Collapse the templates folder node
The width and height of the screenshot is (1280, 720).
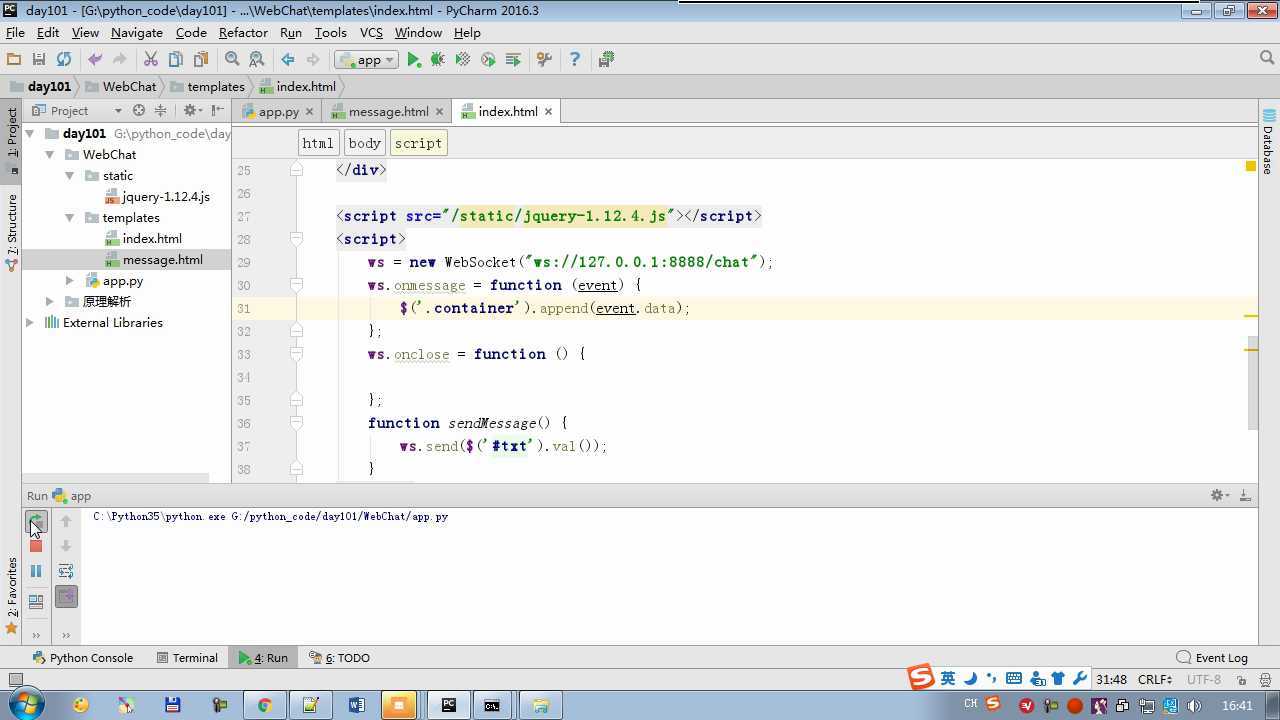[70, 218]
